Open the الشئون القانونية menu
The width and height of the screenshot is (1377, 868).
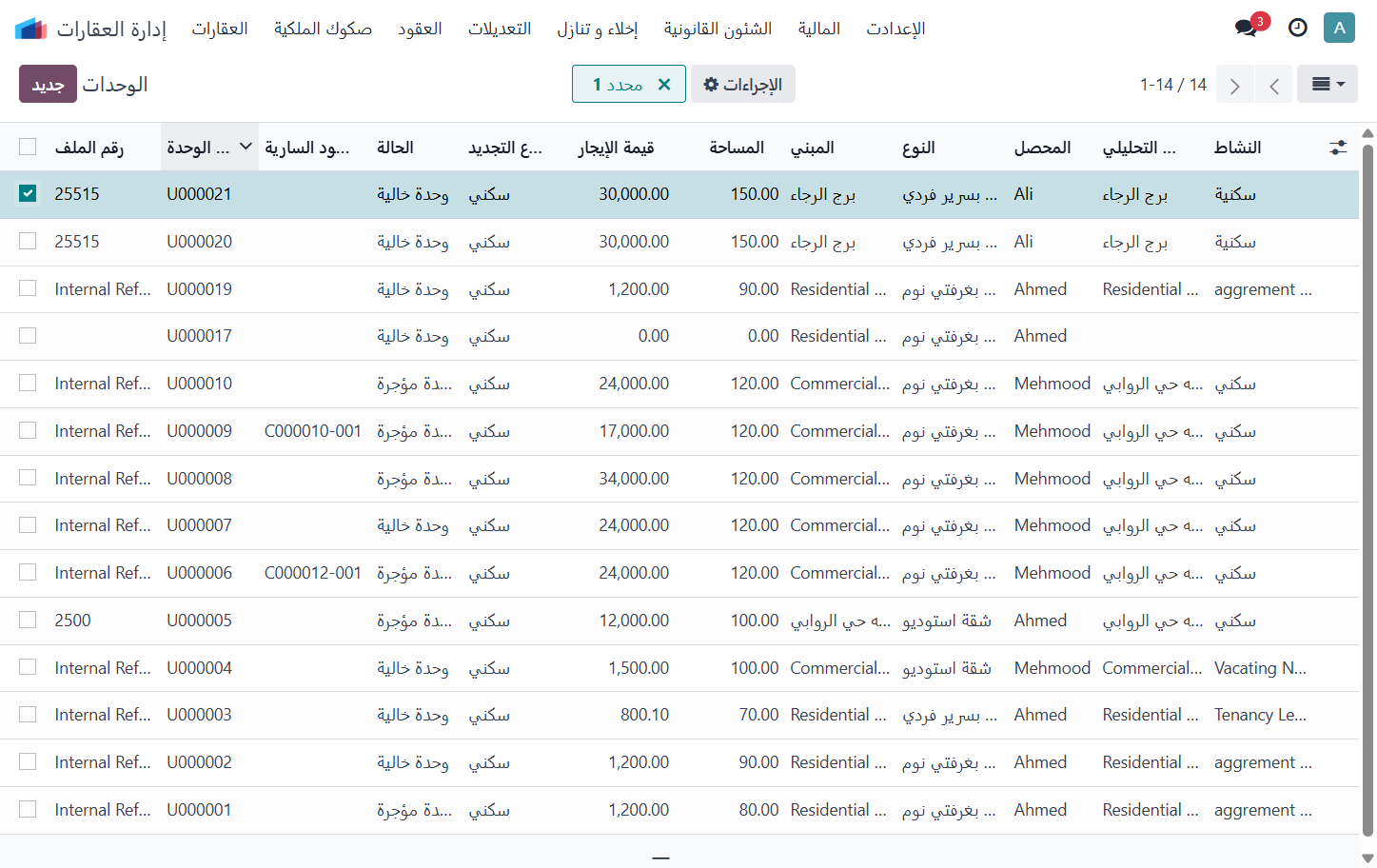click(x=718, y=29)
